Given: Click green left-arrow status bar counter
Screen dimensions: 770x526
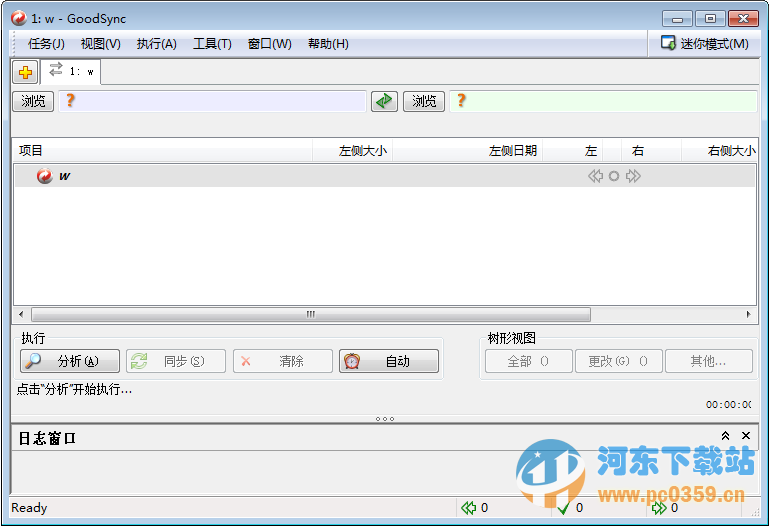Looking at the screenshot, I should click(474, 508).
